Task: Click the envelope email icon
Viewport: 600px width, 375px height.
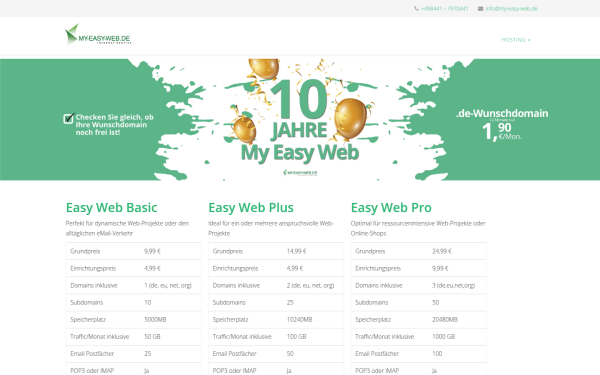Action: (480, 8)
